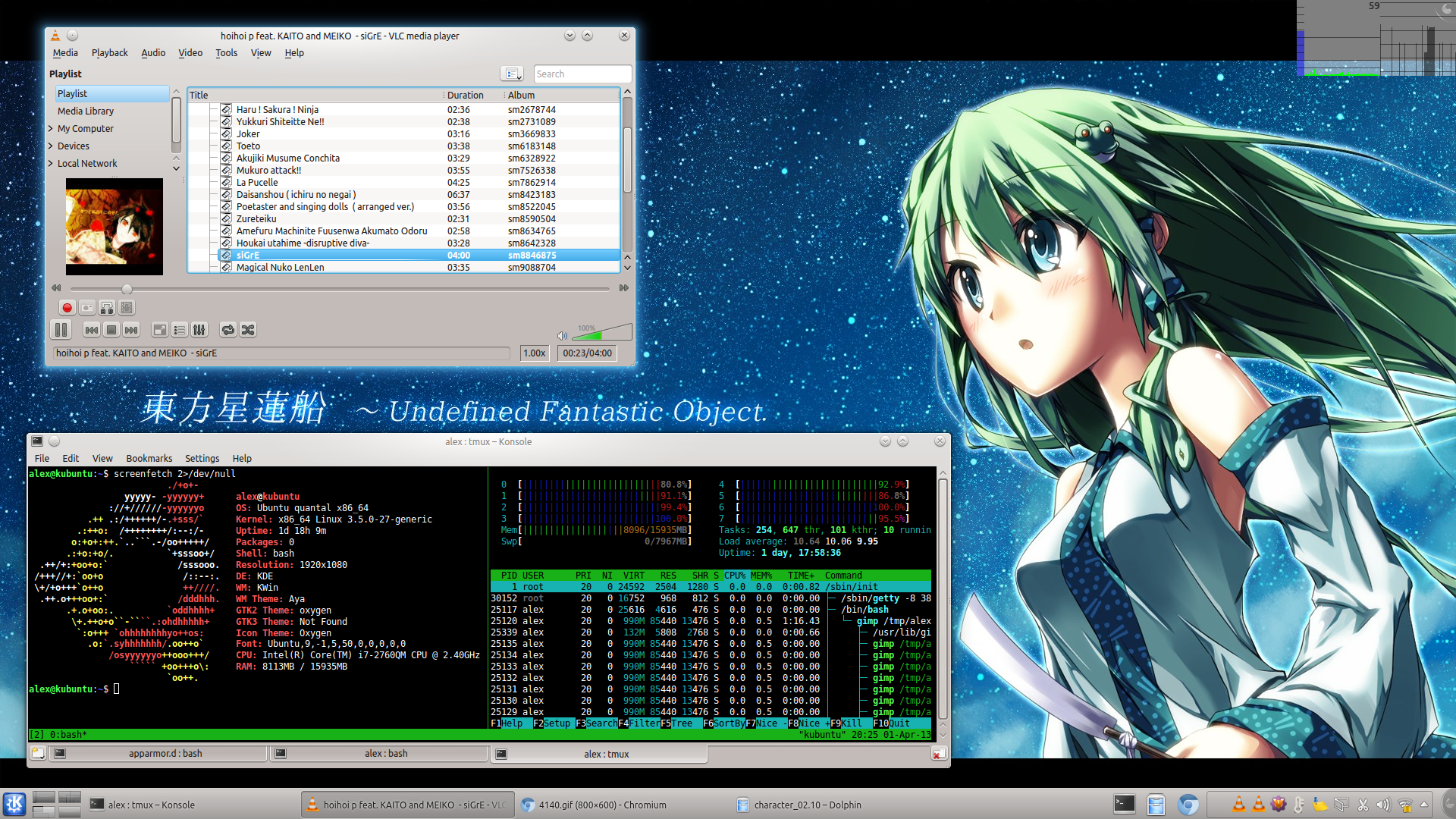Click the playlist Search field
Viewport: 1456px width, 819px height.
[582, 74]
